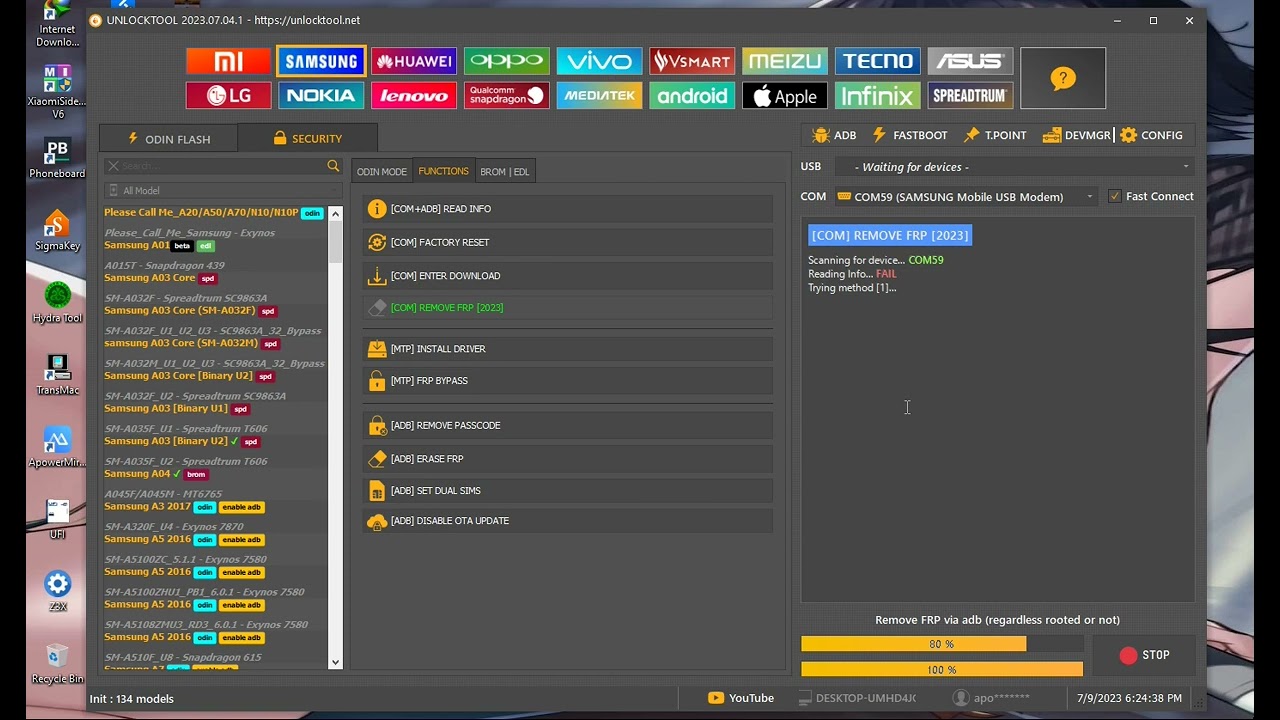
Task: Select the Android brand icon
Action: (692, 95)
